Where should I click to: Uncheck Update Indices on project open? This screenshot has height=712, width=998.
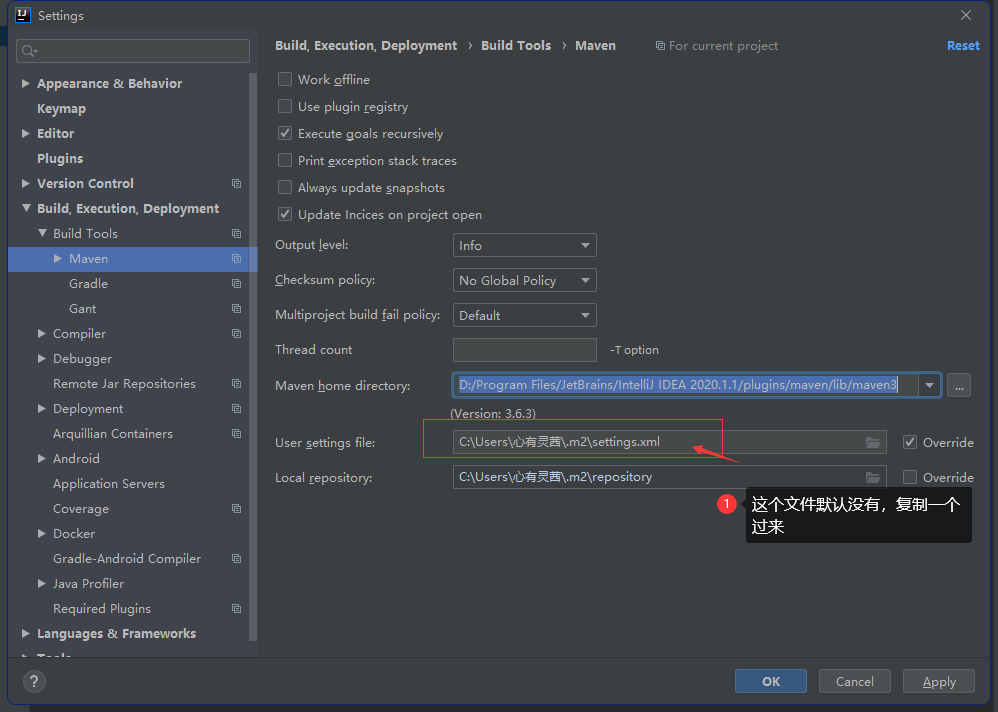pos(285,214)
